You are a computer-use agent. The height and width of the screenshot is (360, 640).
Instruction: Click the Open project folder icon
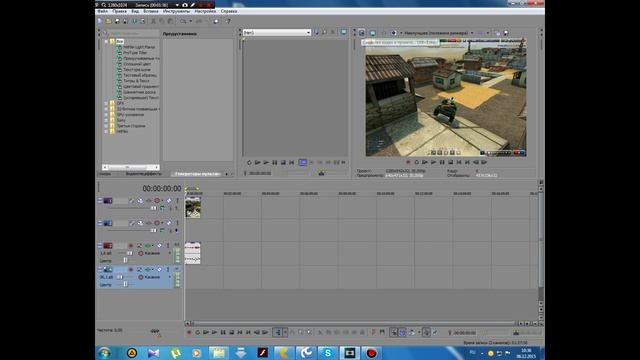point(108,21)
